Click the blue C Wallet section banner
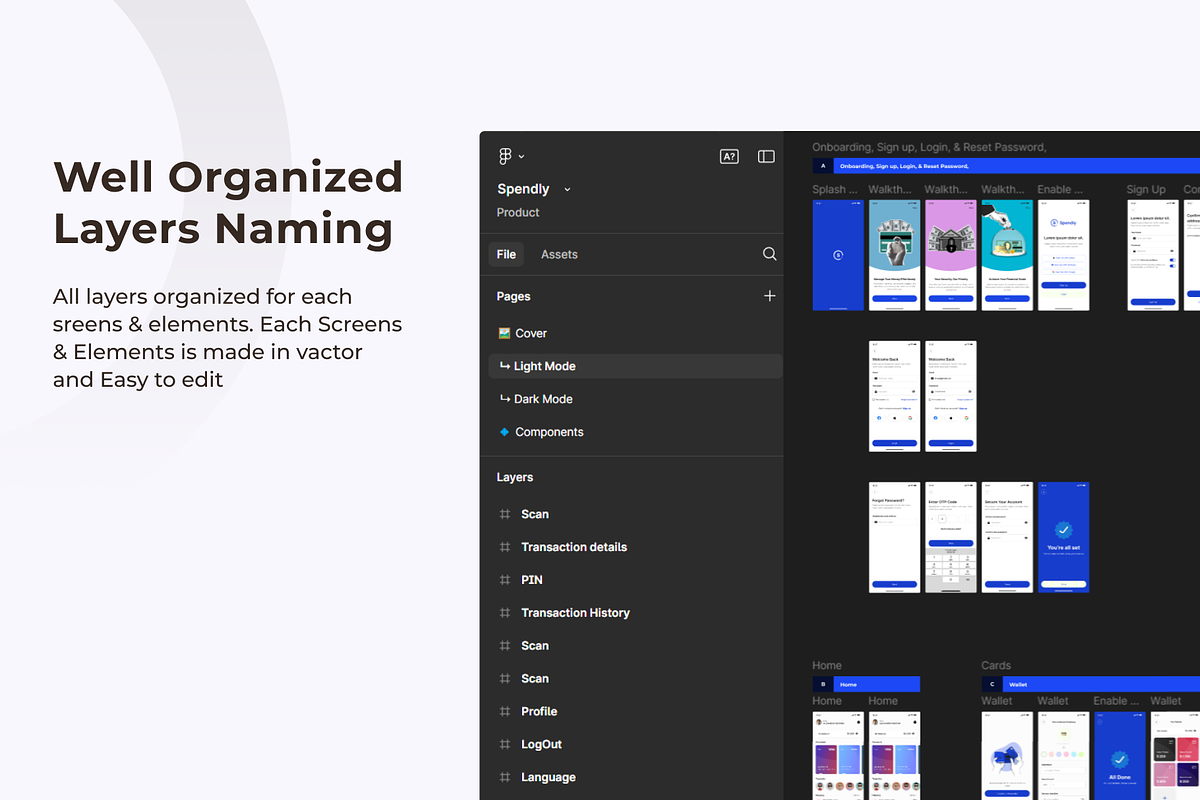1200x800 pixels. pos(1091,684)
